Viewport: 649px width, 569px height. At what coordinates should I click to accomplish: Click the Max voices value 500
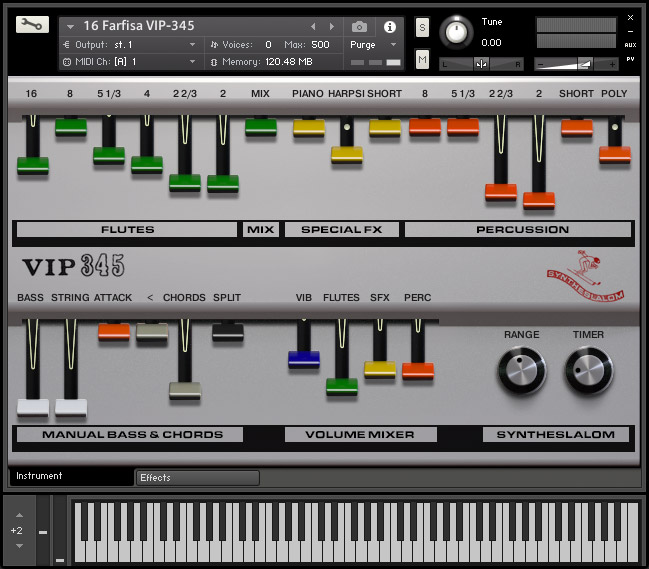tap(320, 44)
